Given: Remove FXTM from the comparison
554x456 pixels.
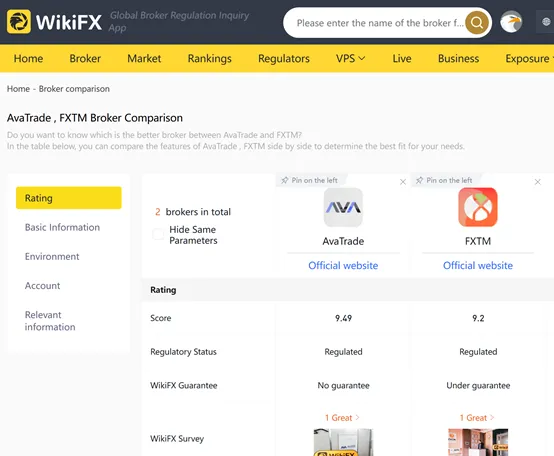Looking at the screenshot, I should point(538,182).
